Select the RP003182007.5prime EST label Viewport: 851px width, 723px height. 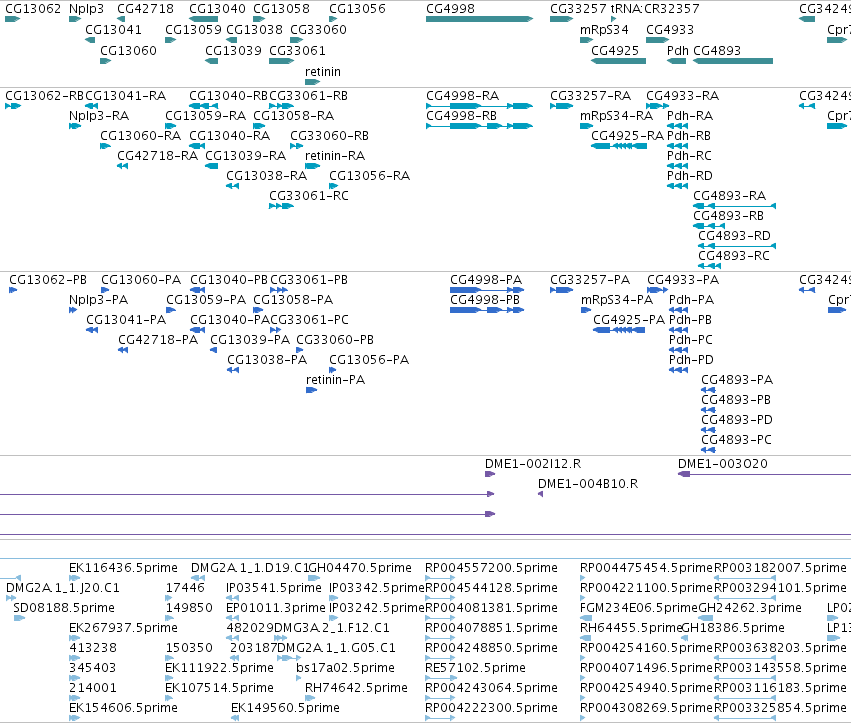(x=780, y=568)
